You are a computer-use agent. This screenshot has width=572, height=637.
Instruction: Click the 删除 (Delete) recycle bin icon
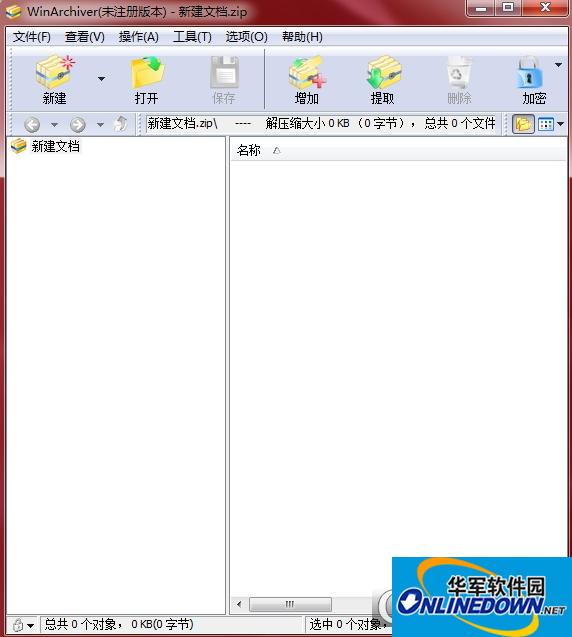[459, 73]
